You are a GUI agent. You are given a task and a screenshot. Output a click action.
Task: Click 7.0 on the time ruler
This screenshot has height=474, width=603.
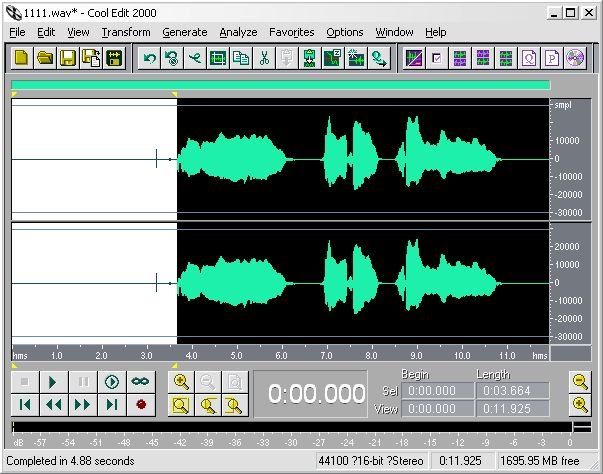pos(326,355)
